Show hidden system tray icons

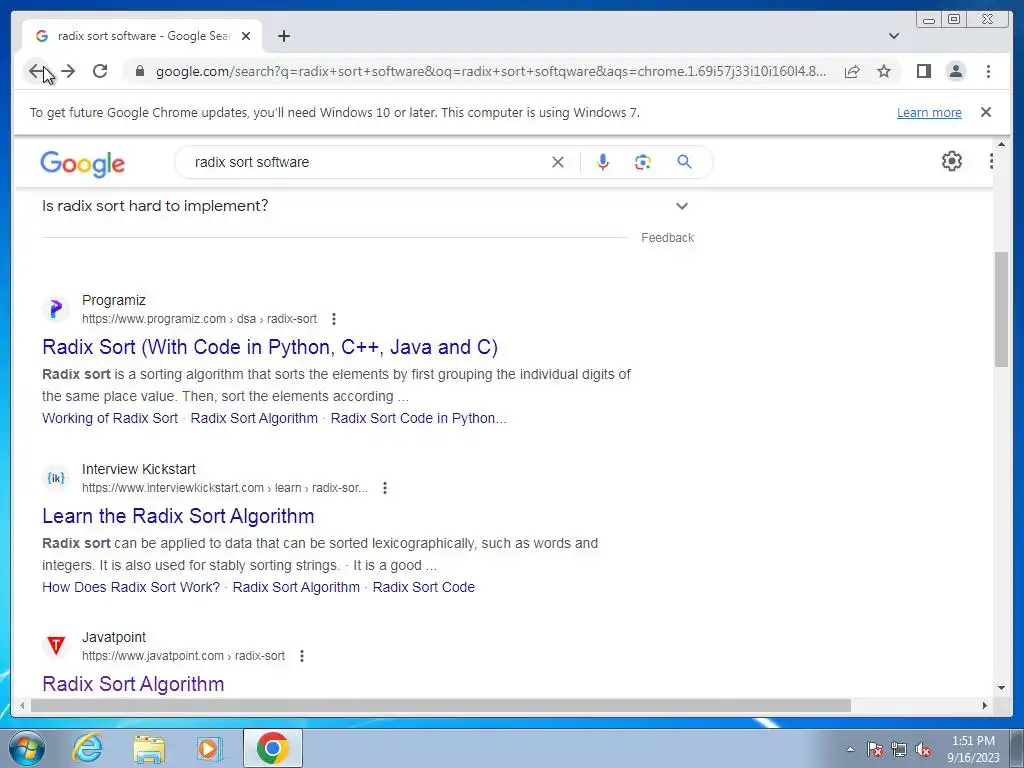[x=850, y=749]
